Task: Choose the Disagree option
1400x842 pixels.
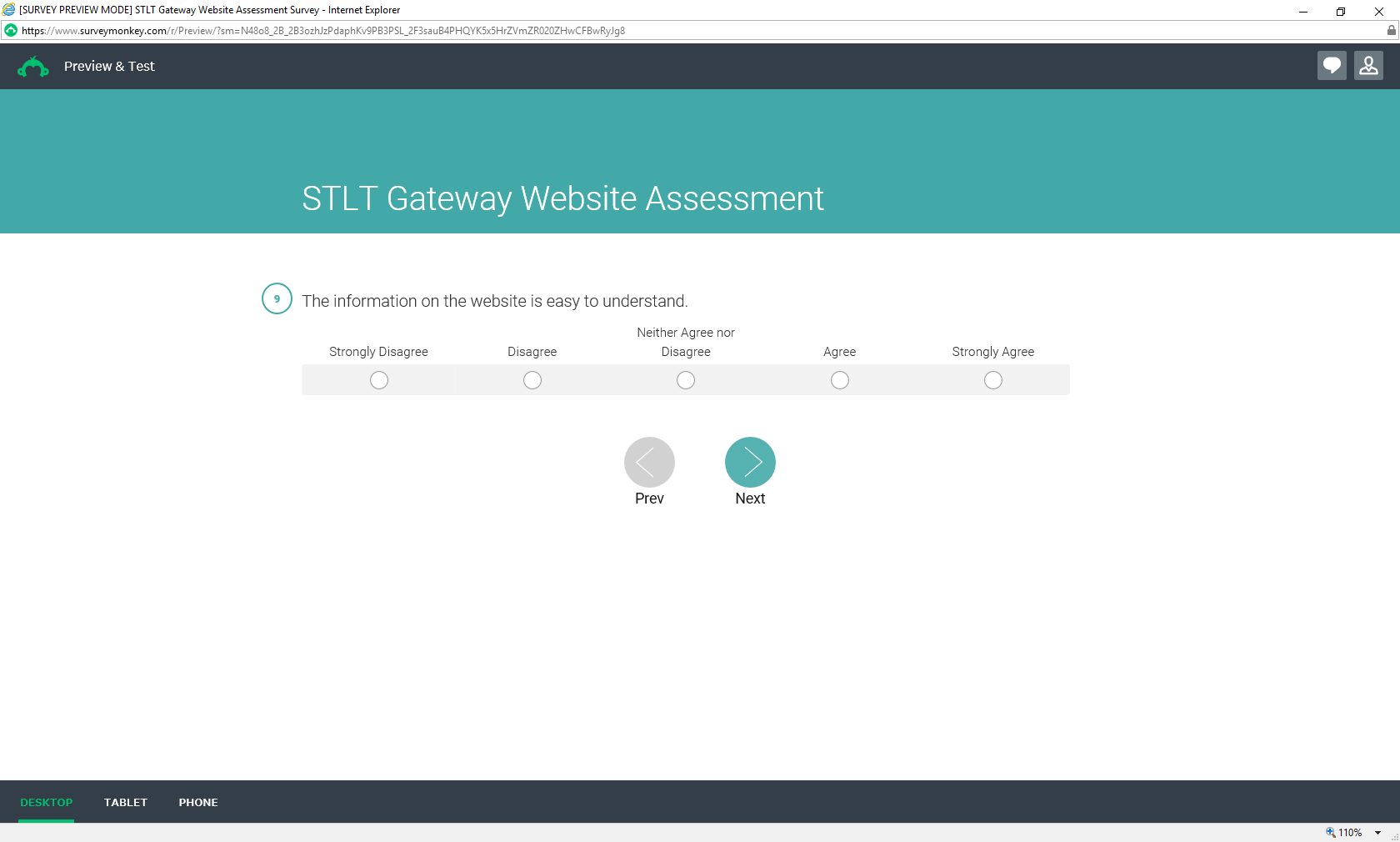Action: point(532,380)
